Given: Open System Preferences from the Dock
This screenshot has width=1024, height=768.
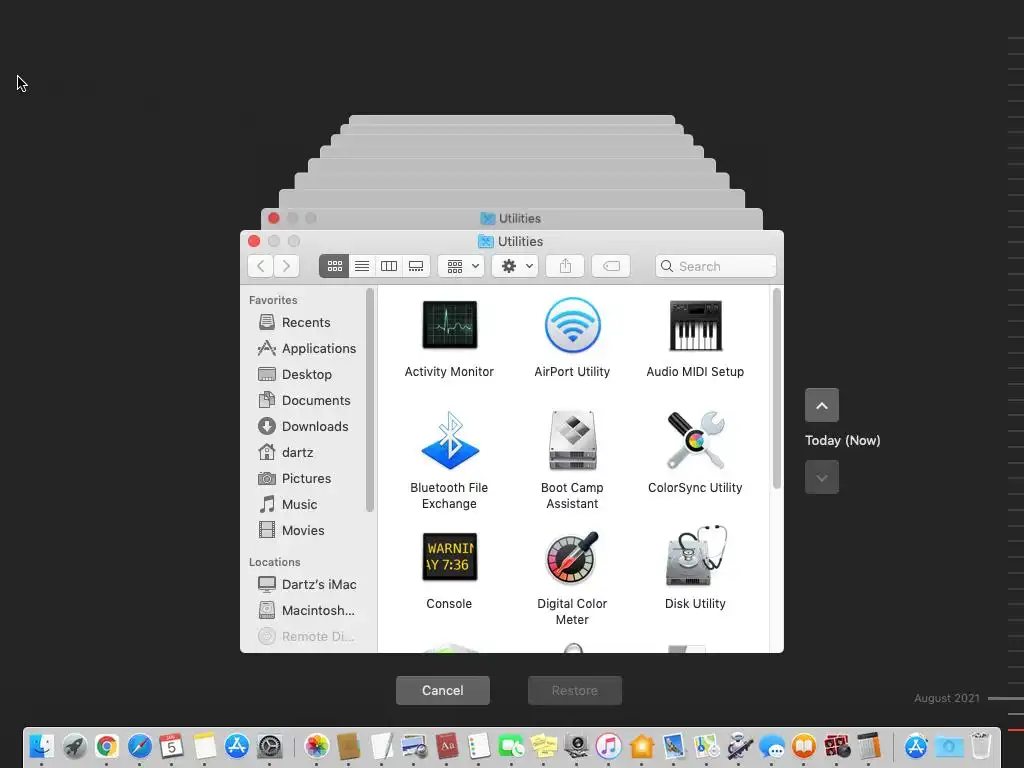Looking at the screenshot, I should point(269,746).
